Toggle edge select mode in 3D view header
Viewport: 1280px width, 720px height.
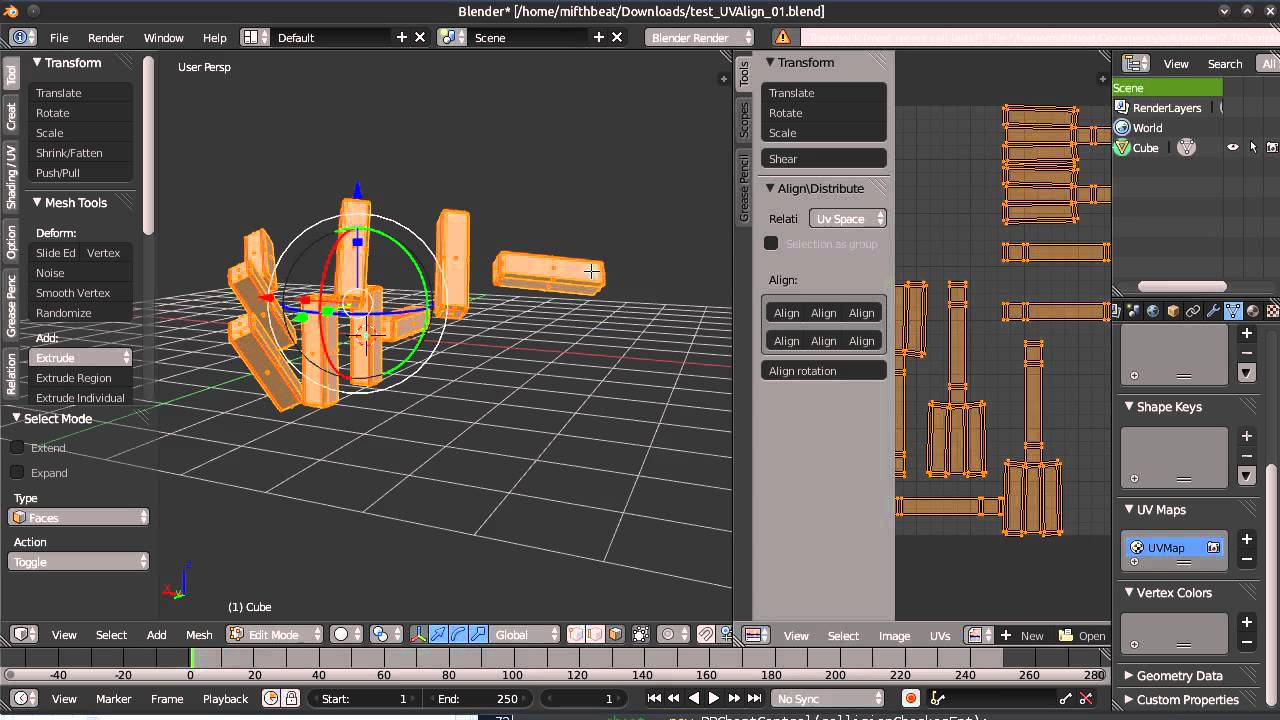(596, 634)
